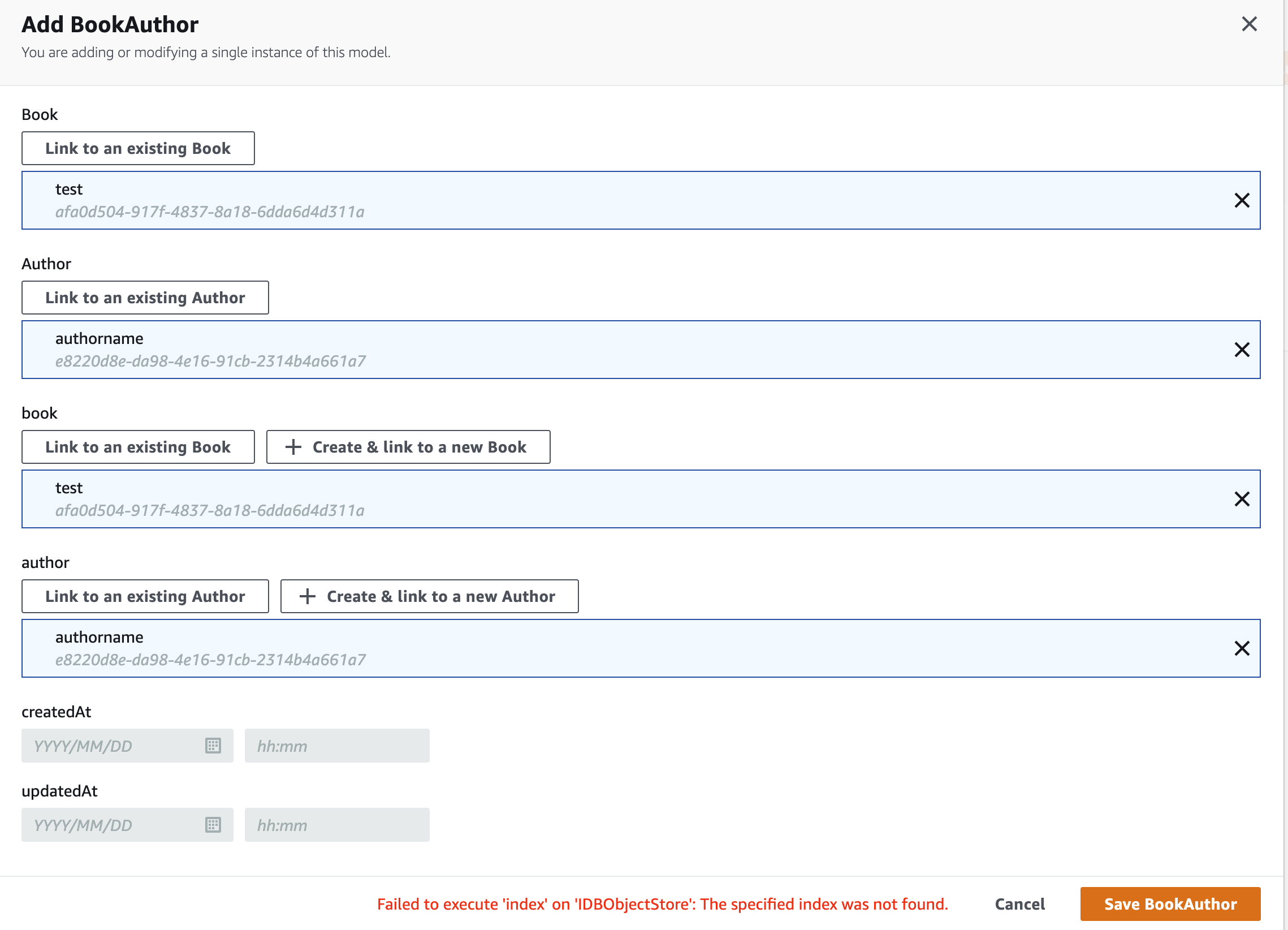Remove linked 'test' under Book field

(1242, 200)
